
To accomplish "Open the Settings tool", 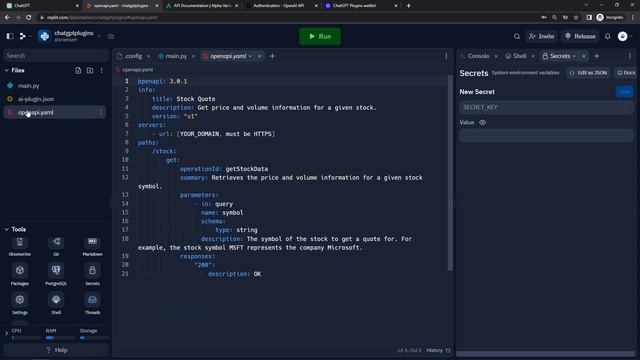I will click(x=20, y=304).
